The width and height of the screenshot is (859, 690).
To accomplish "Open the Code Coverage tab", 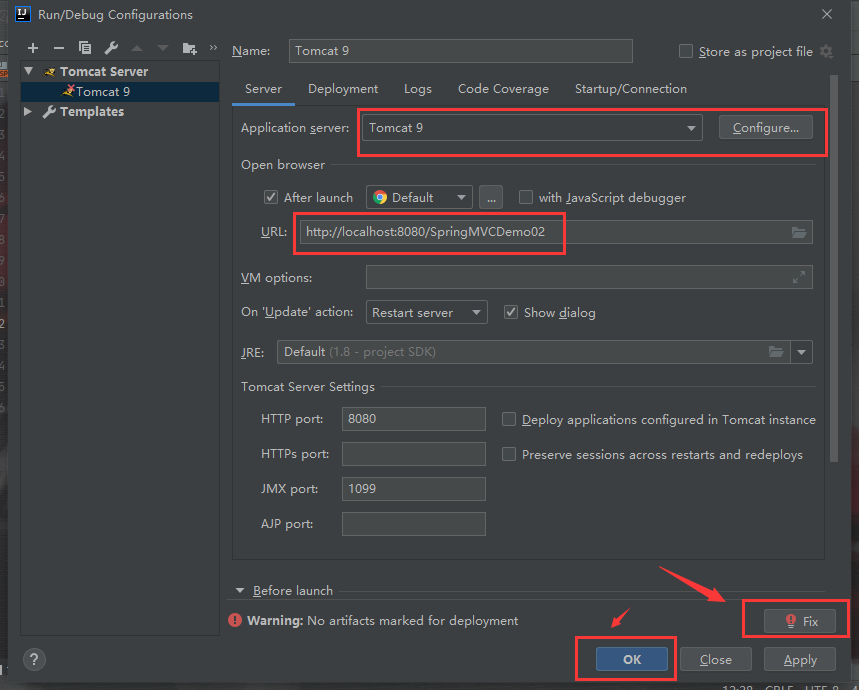I will pyautogui.click(x=503, y=89).
